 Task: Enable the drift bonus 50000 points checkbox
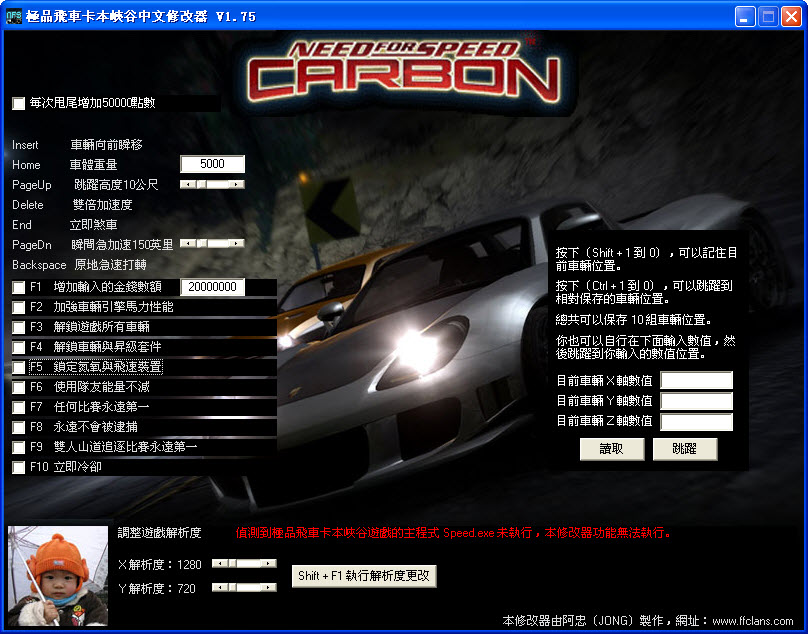(17, 103)
